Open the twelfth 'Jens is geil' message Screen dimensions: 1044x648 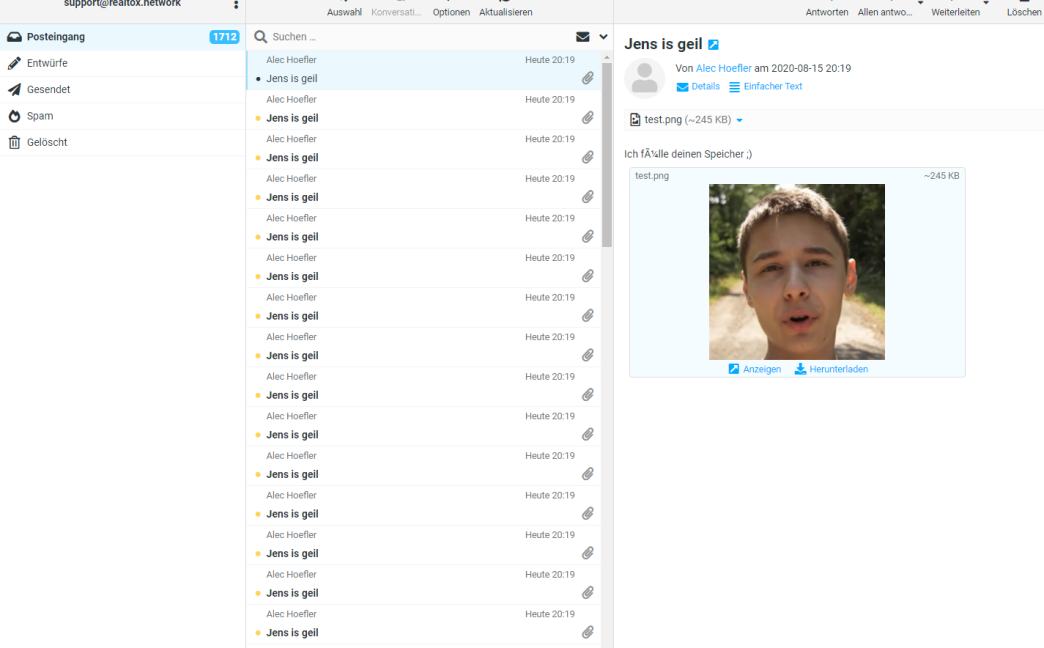(423, 505)
